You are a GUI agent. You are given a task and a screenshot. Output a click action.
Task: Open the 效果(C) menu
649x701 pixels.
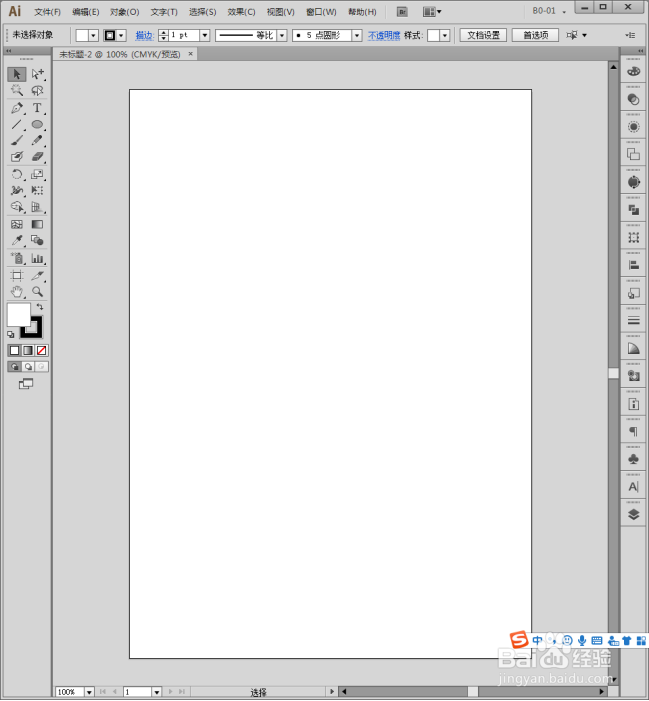pyautogui.click(x=241, y=12)
